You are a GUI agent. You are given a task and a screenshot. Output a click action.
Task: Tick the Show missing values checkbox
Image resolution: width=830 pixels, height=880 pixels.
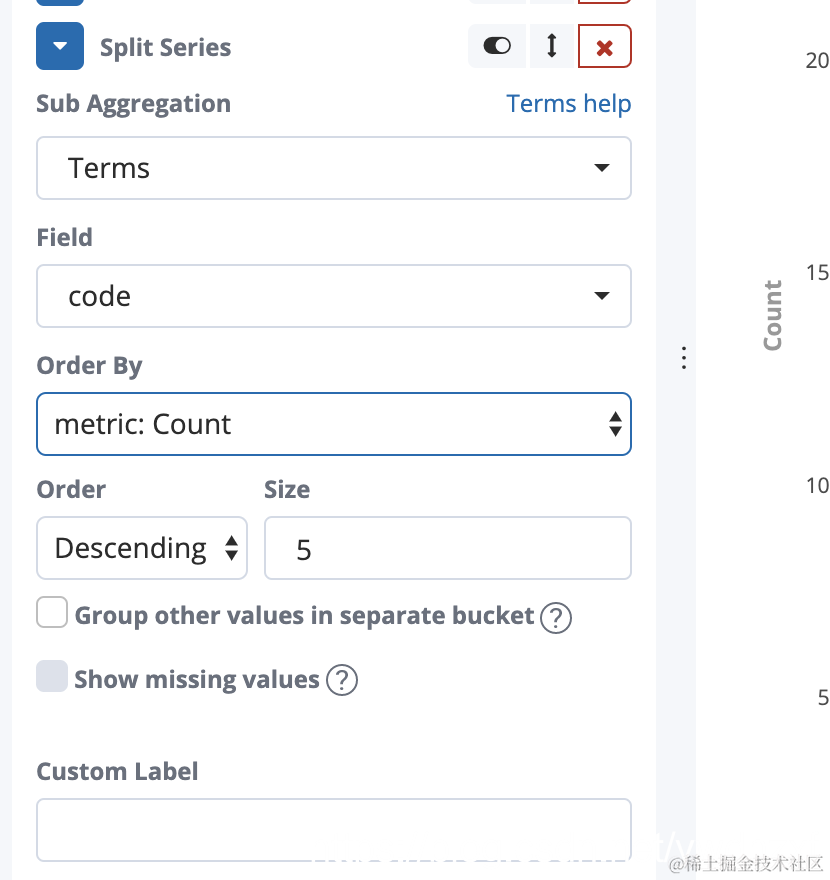pos(52,677)
